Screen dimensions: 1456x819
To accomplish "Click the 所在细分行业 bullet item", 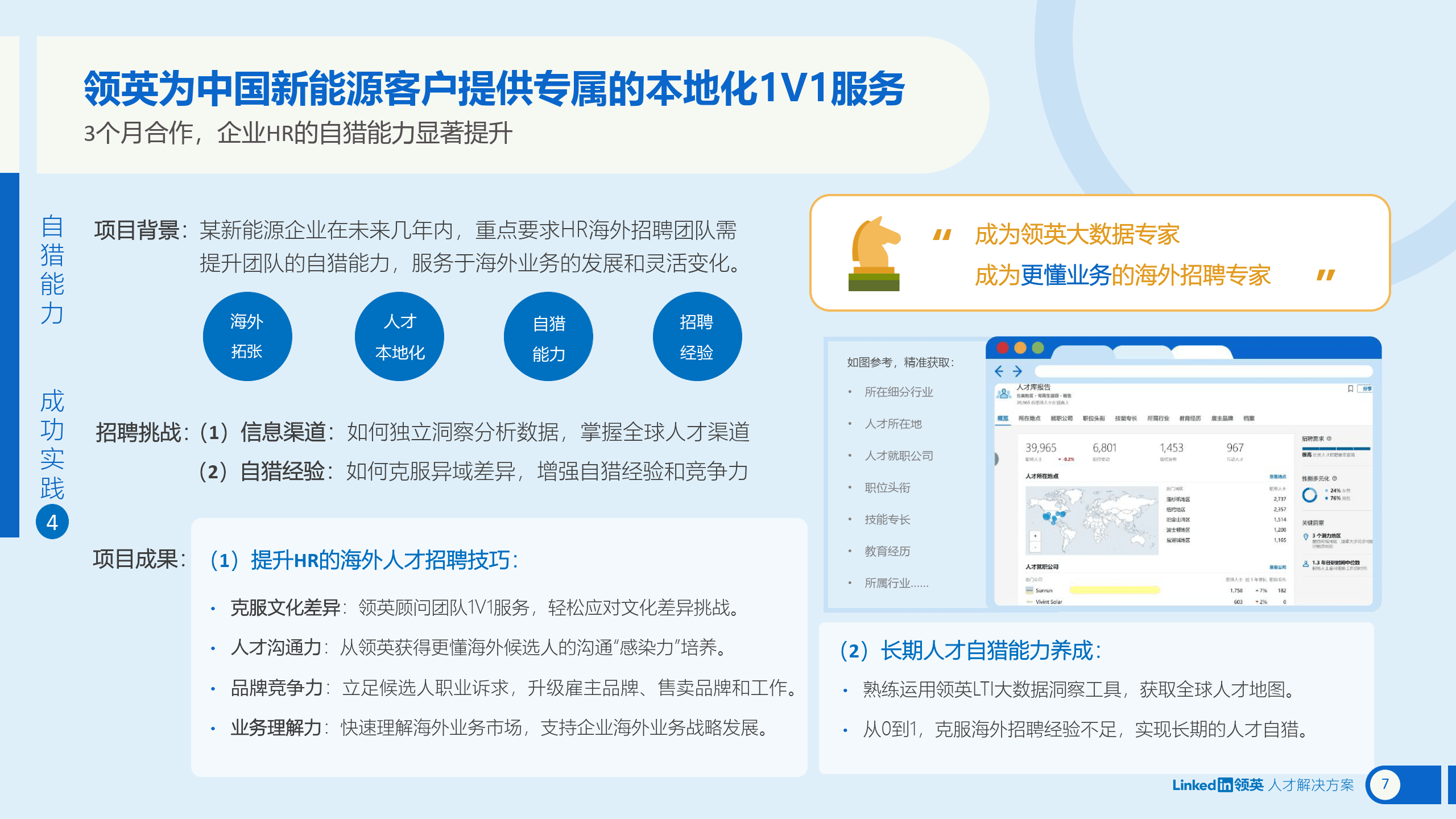I will pyautogui.click(x=899, y=392).
